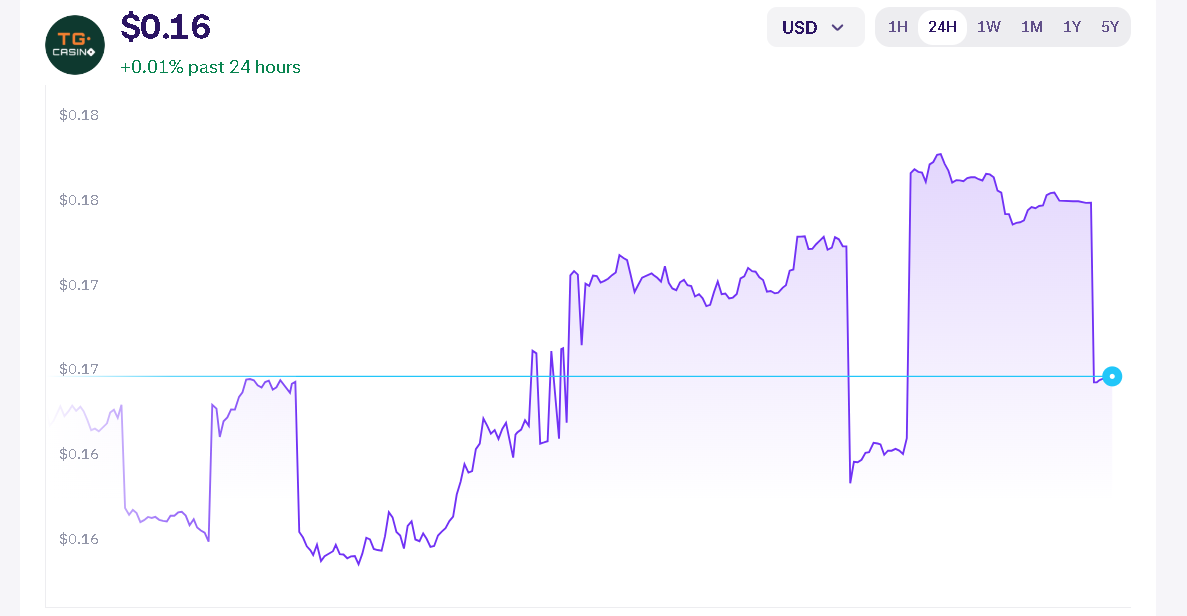Image resolution: width=1187 pixels, height=616 pixels.
Task: Click the $0.16 price heading
Action: click(x=166, y=27)
